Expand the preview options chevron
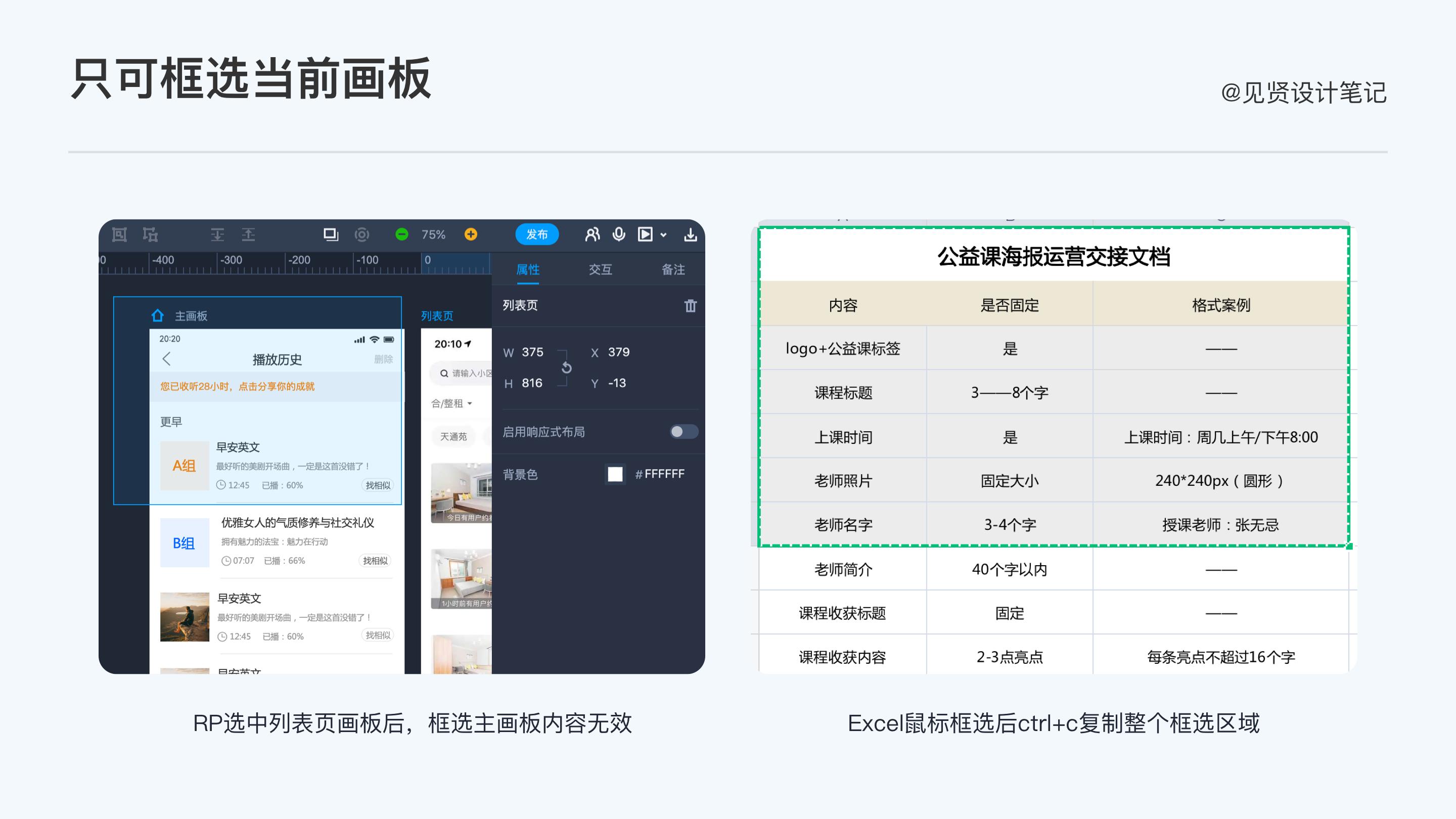Image resolution: width=1456 pixels, height=819 pixels. pyautogui.click(x=664, y=235)
